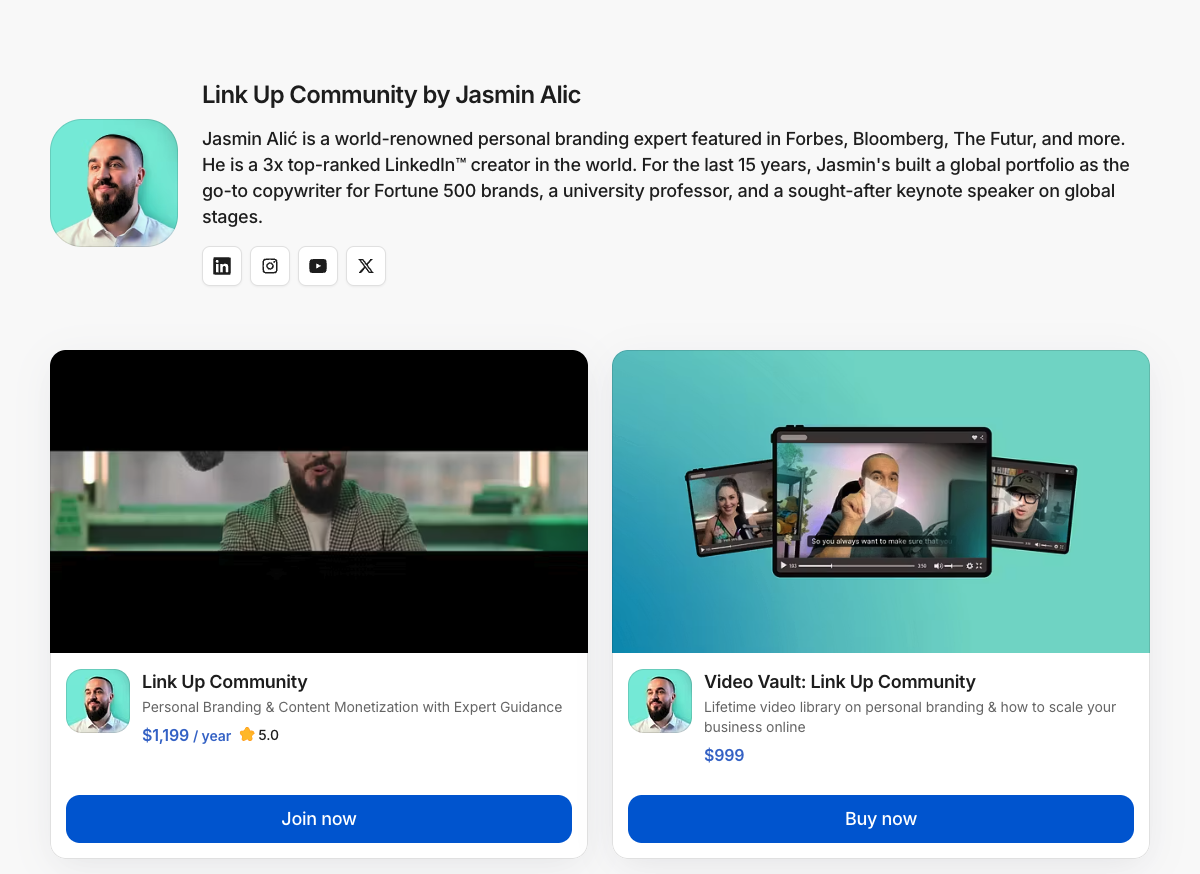
Task: Buy now for the Video Vault
Action: coord(881,818)
